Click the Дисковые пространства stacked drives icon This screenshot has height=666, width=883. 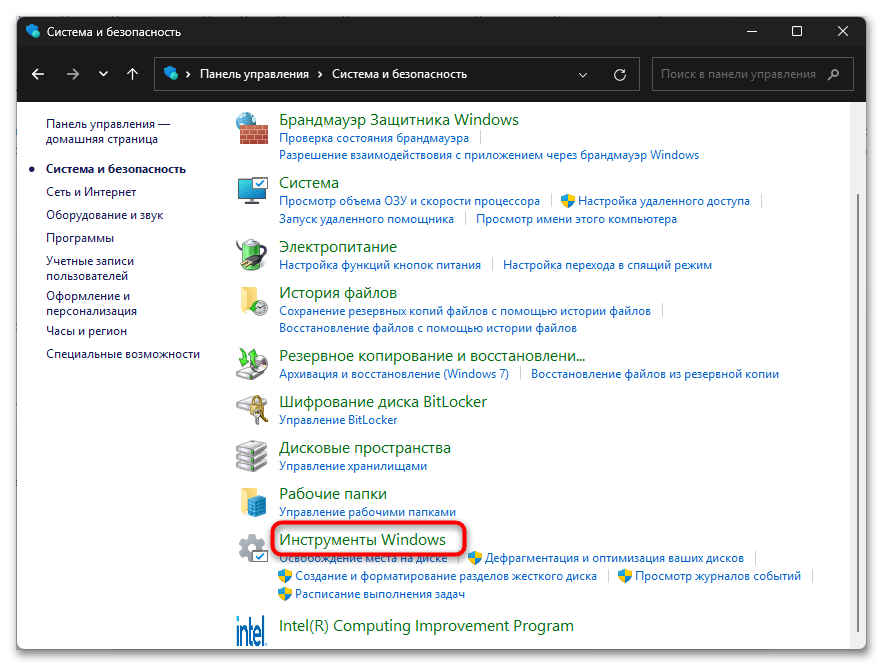point(252,456)
